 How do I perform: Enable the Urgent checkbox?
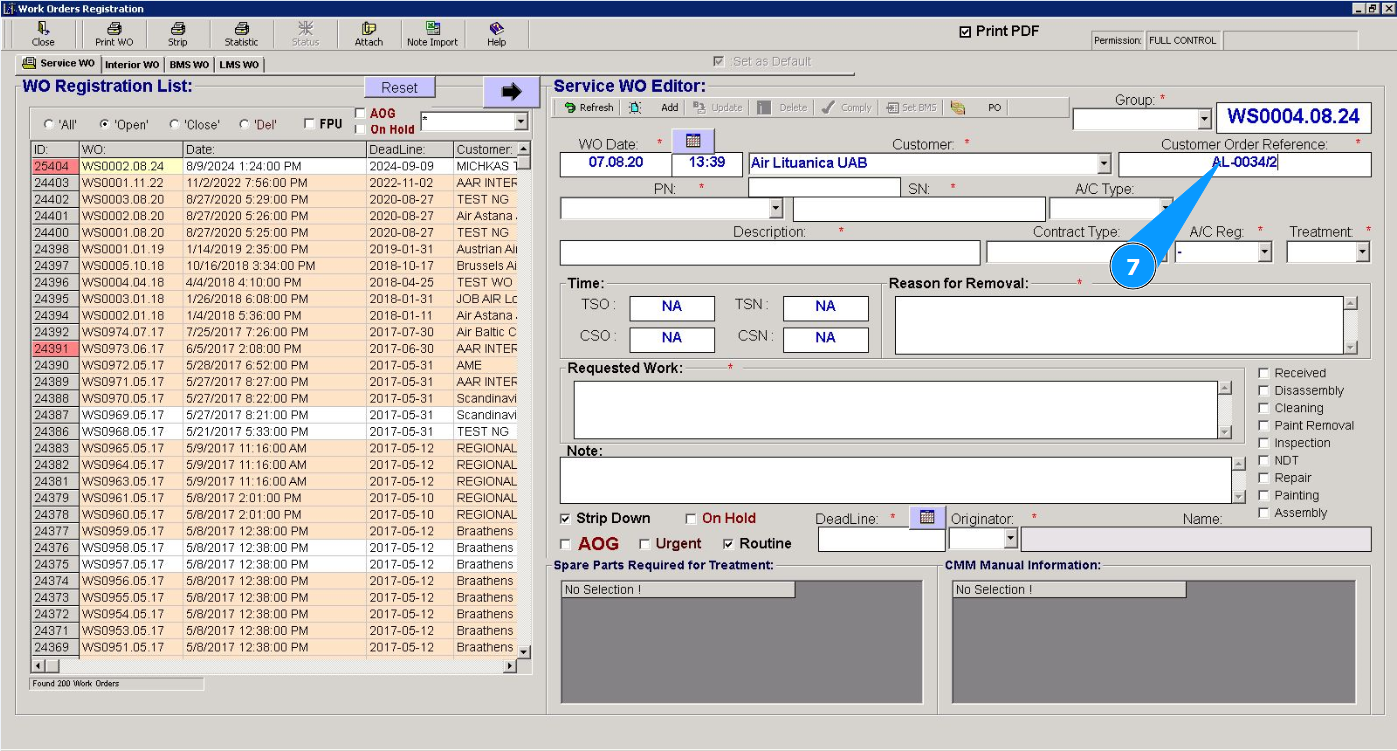(646, 544)
